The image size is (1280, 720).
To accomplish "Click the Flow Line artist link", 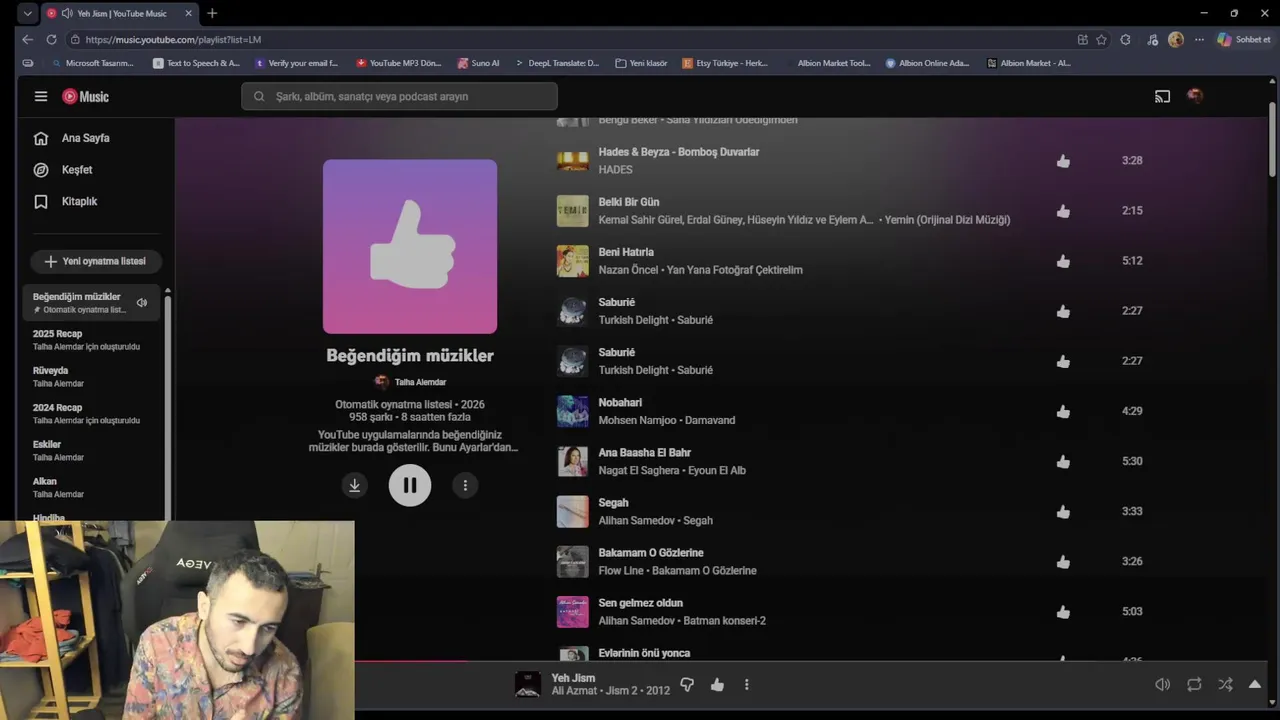I will 621,570.
